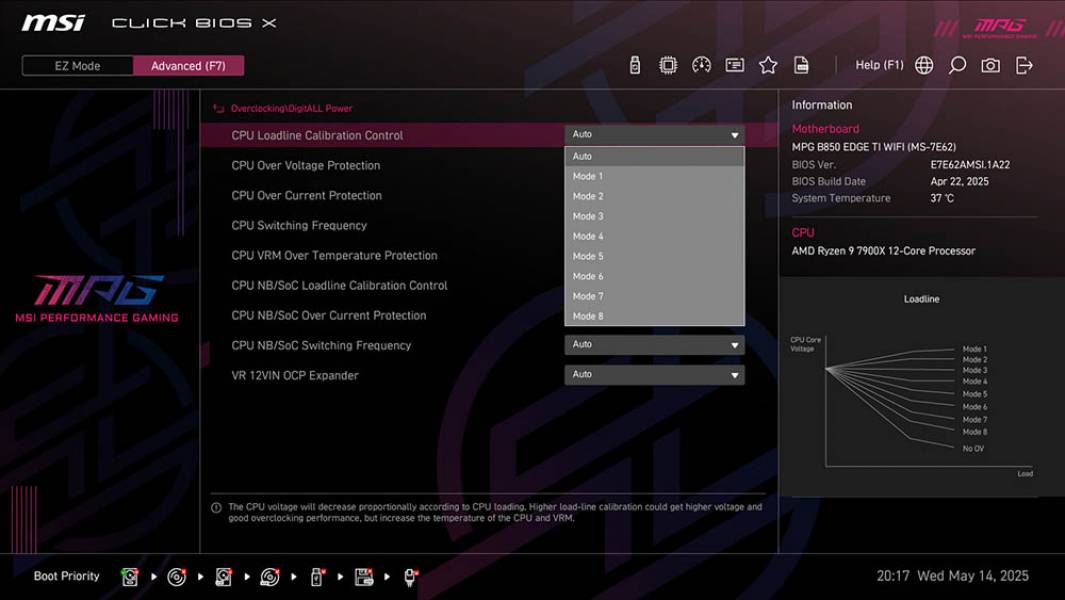This screenshot has width=1065, height=600.
Task: Click the AMD Ryzen 9 7900X processor name
Action: (883, 251)
